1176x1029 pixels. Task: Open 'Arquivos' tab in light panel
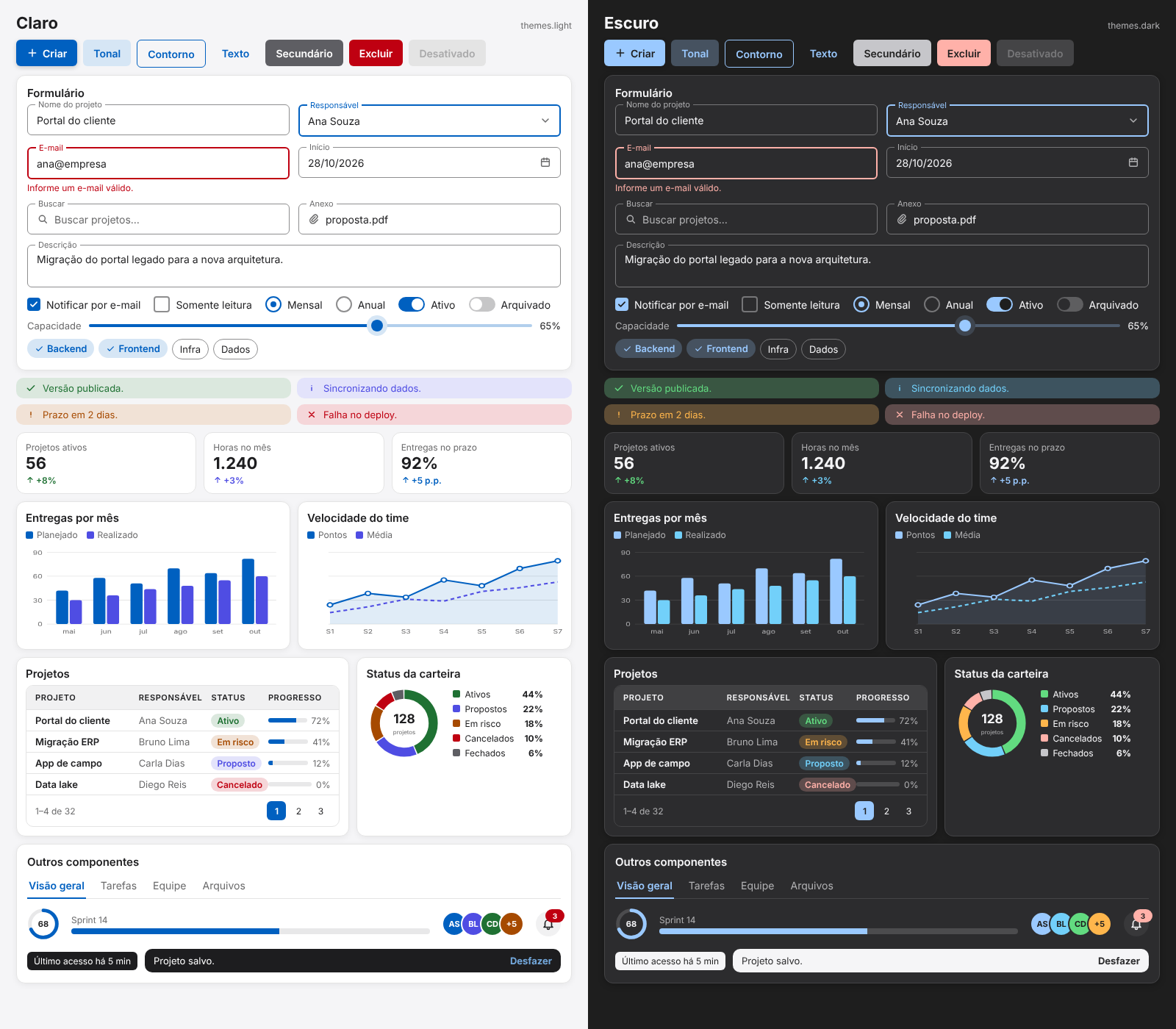tap(223, 886)
